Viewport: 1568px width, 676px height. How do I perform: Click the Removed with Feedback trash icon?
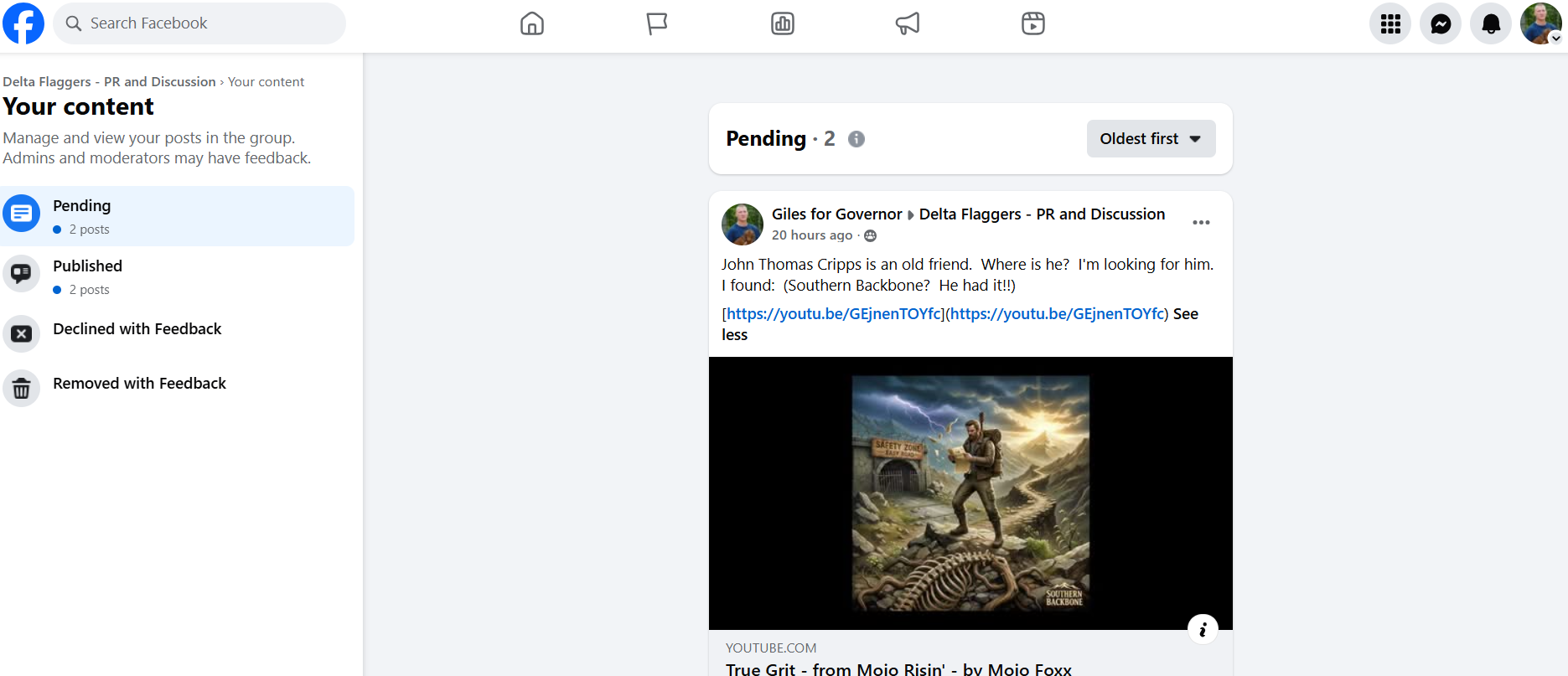[x=22, y=388]
